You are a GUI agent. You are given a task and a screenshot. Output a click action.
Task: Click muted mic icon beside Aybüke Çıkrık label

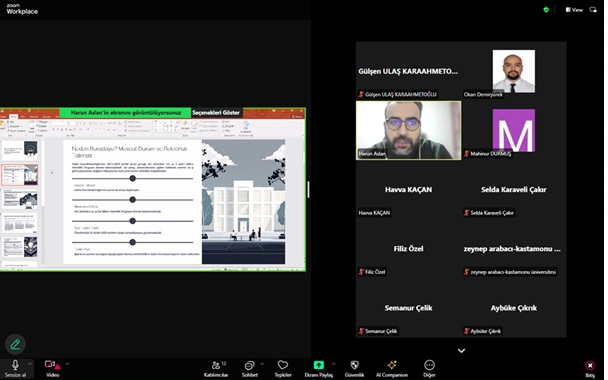tap(466, 331)
